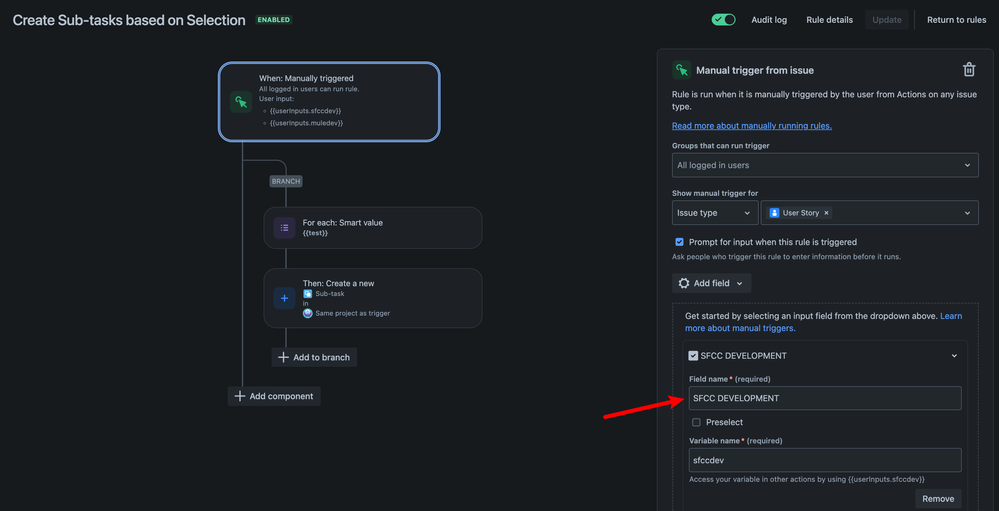
Task: Enable the Preselect checkbox
Action: (696, 422)
